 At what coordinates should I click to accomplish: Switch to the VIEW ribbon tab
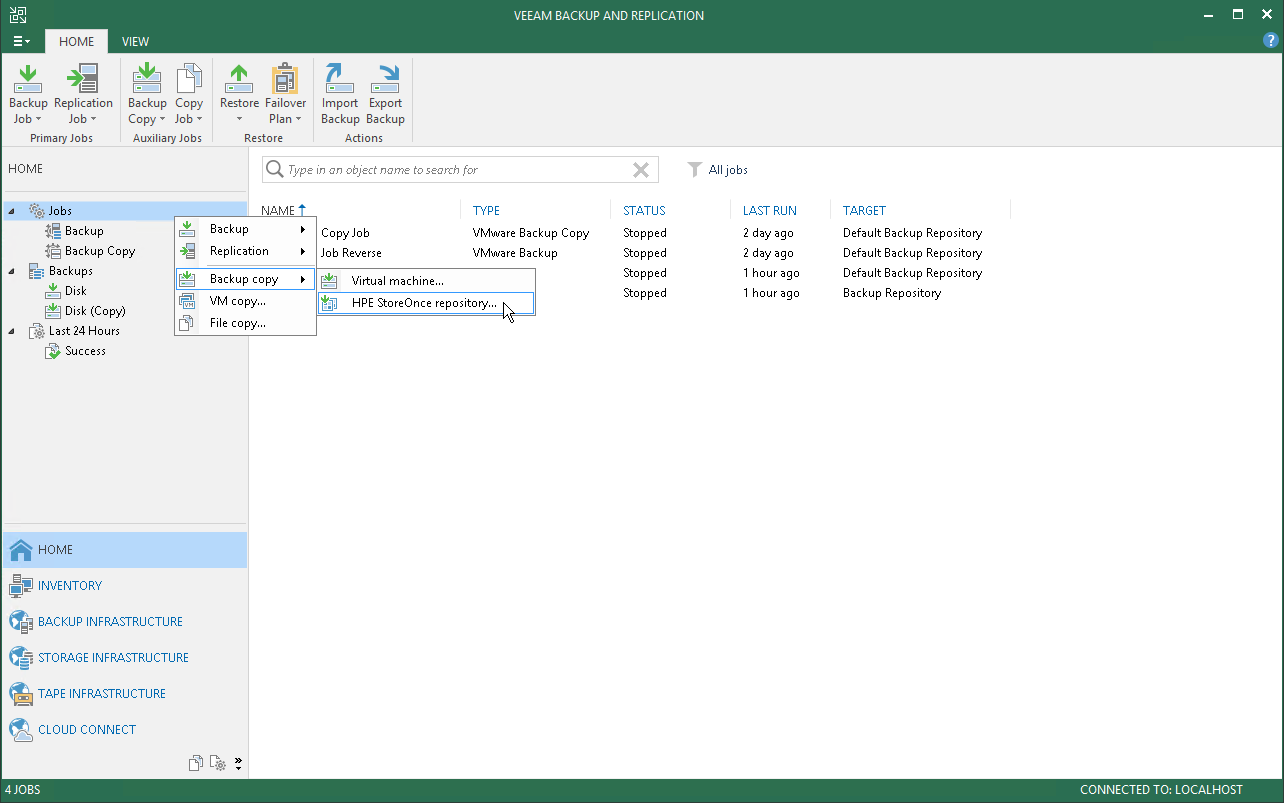coord(135,42)
